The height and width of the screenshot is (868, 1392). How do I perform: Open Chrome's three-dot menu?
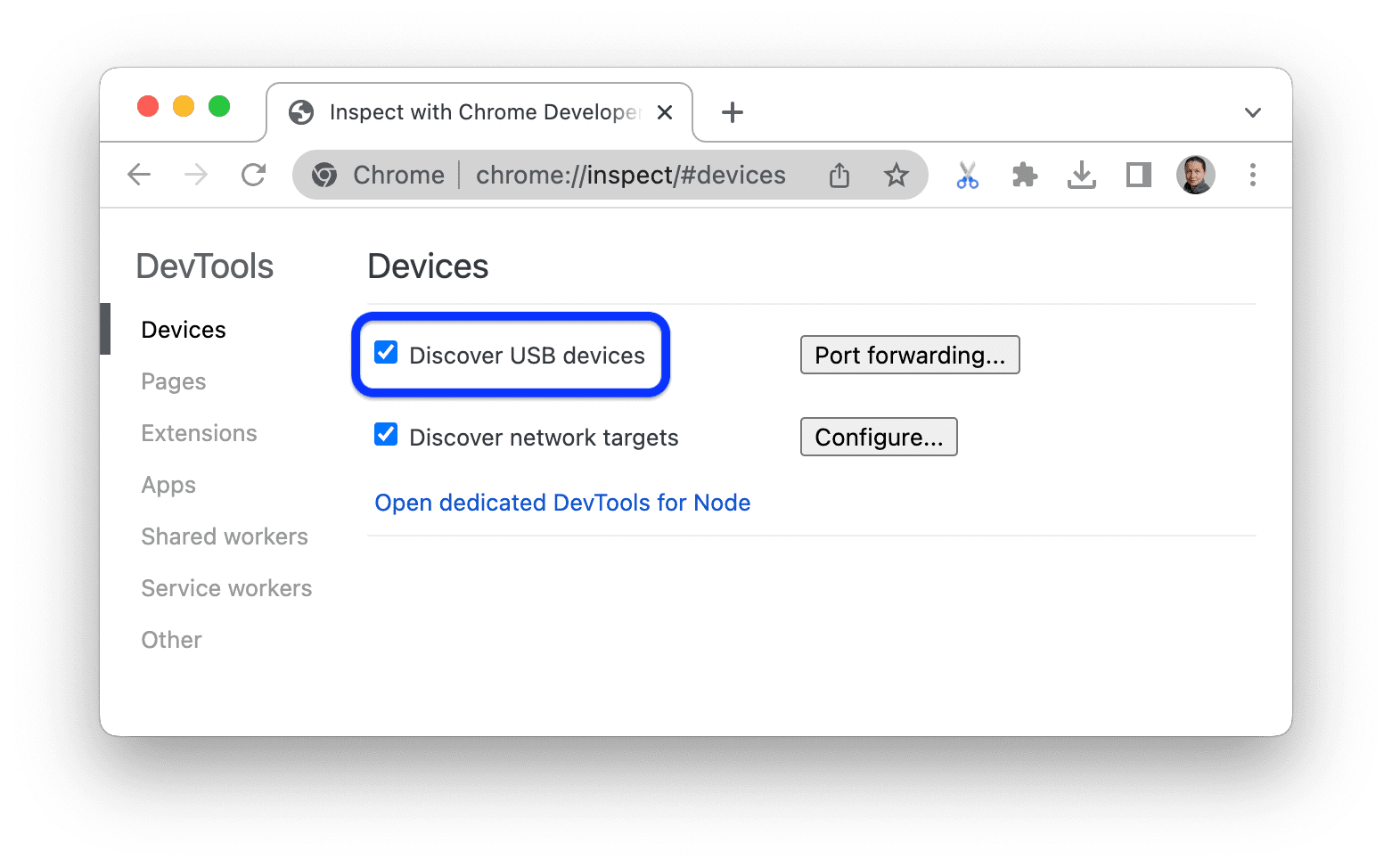coord(1253,175)
